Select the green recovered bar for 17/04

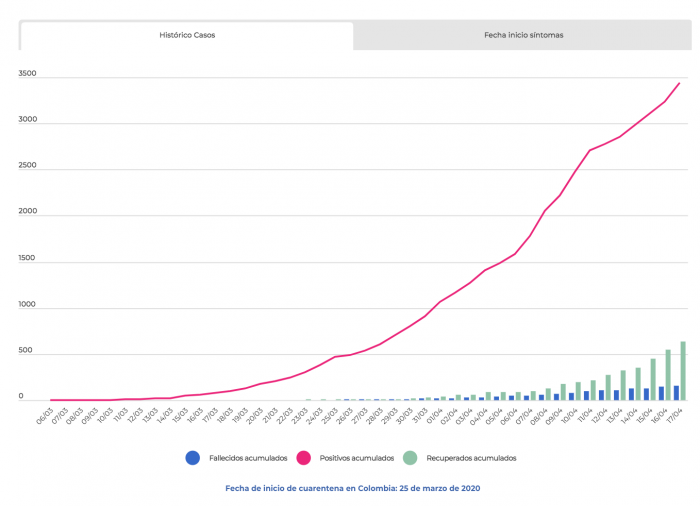[x=683, y=371]
